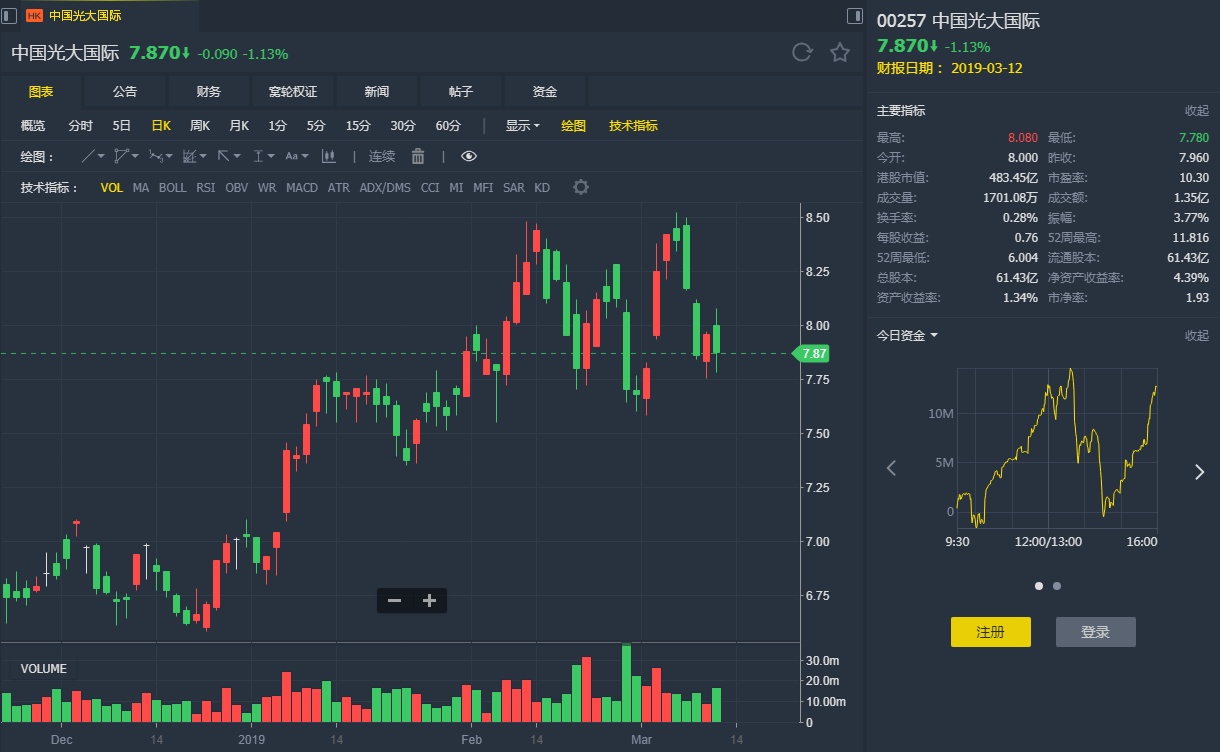
Task: Select the candlestick drawing tool icon
Action: [x=328, y=156]
